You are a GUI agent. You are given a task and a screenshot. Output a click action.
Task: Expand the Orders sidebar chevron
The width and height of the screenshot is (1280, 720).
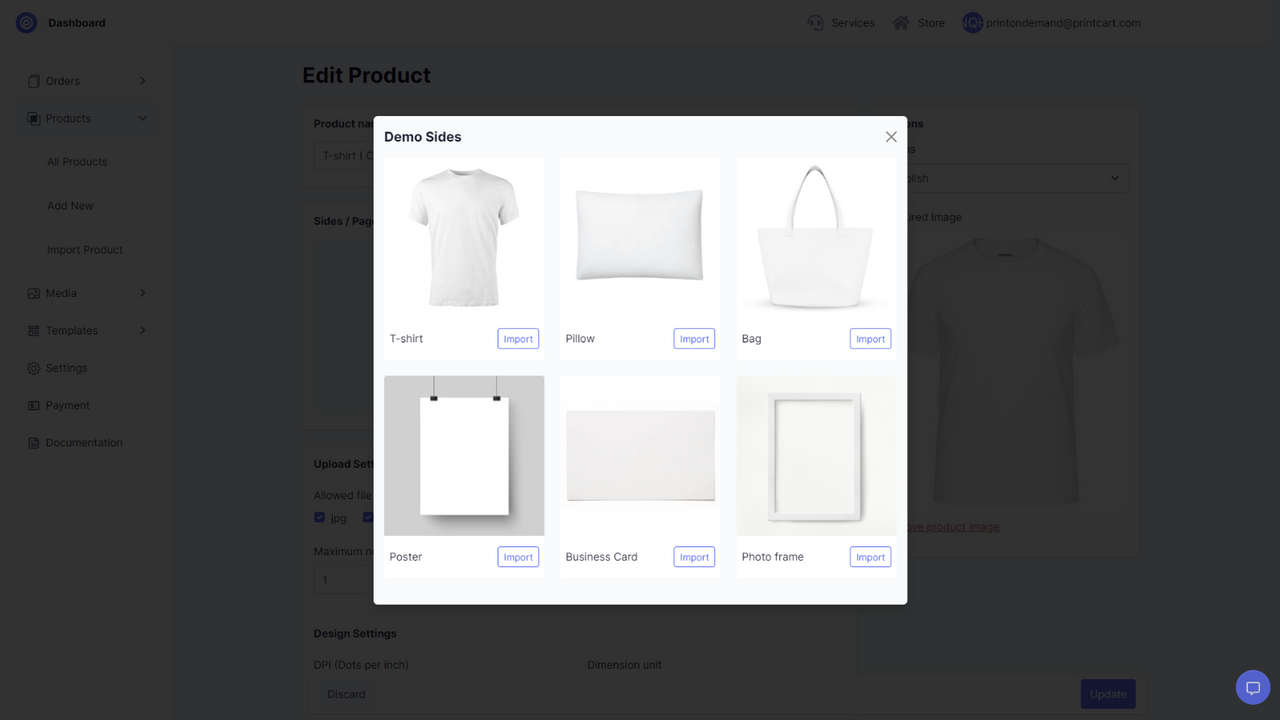[143, 80]
